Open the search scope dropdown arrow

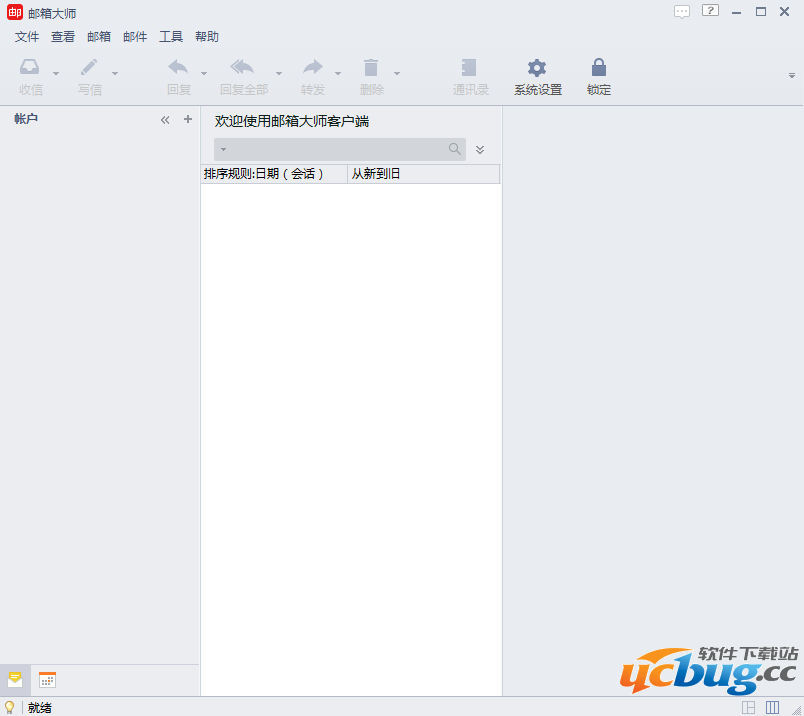click(x=223, y=150)
